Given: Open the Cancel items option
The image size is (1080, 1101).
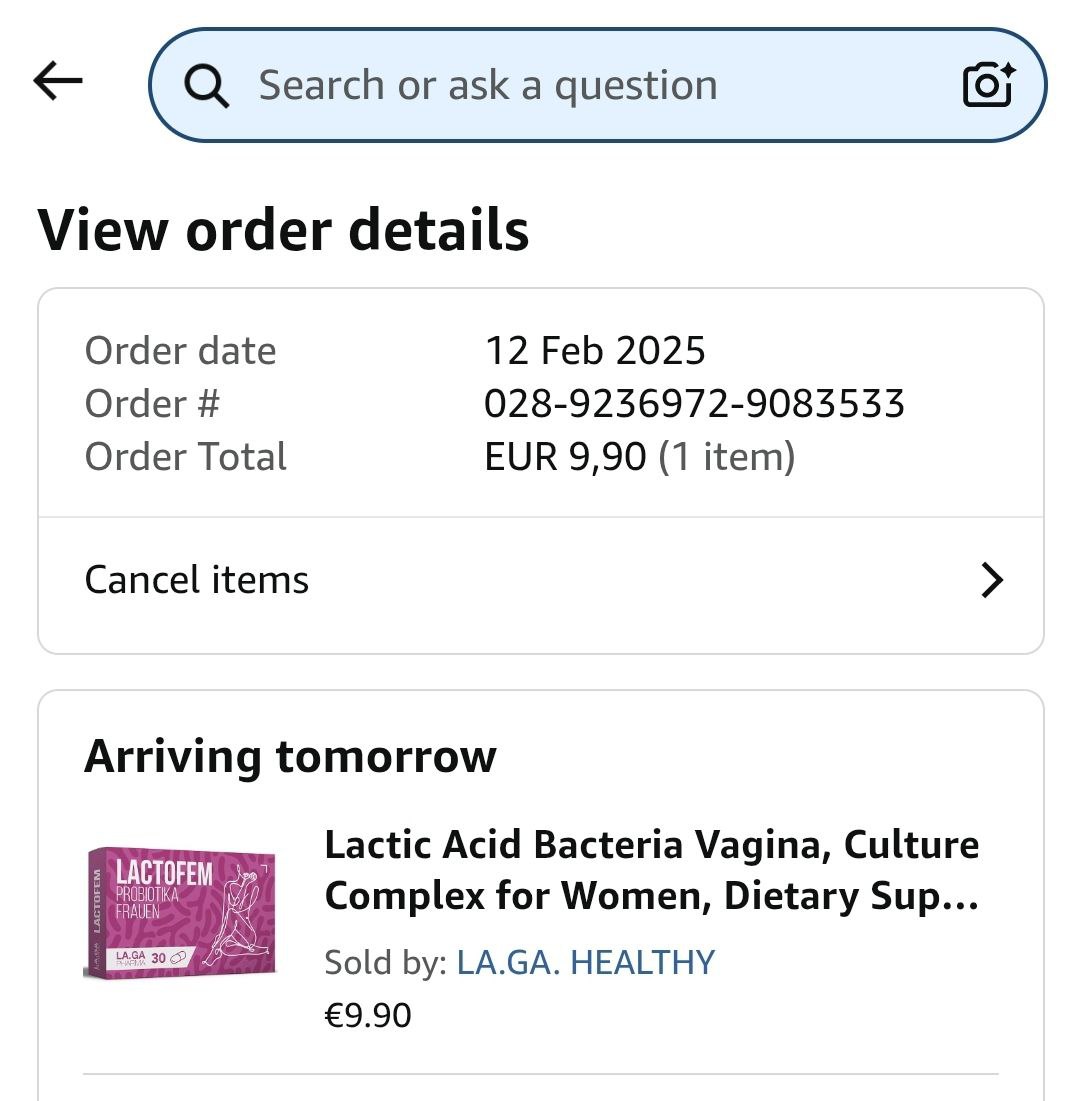Looking at the screenshot, I should (x=197, y=580).
